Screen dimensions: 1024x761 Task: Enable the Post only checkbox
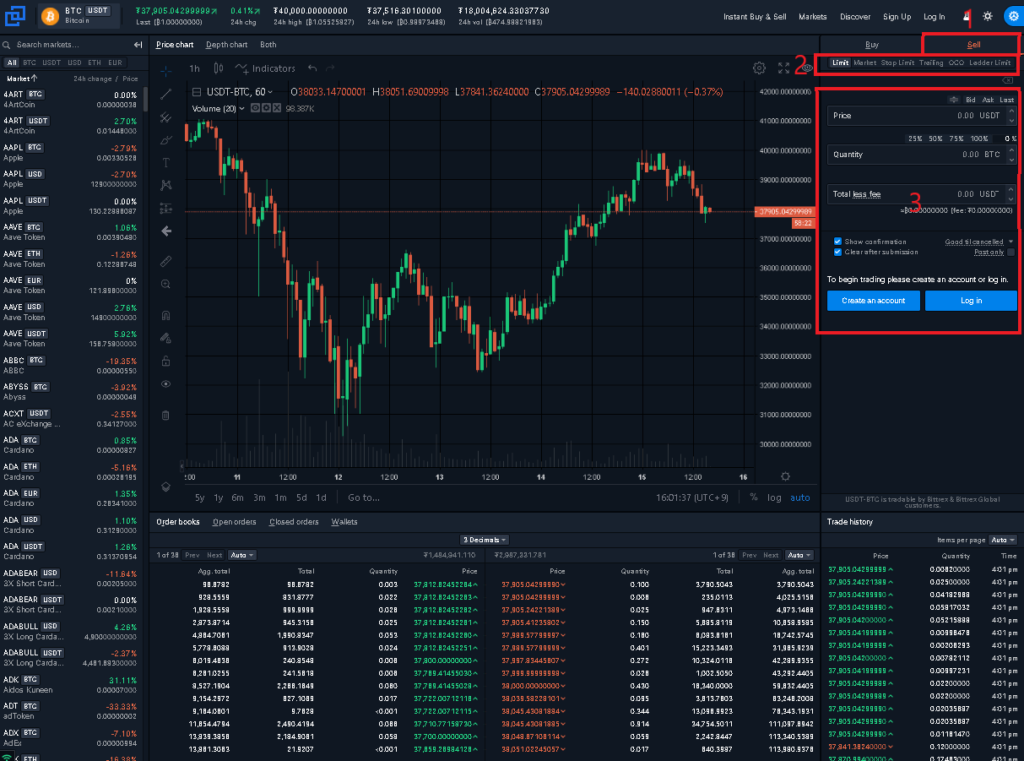point(1011,252)
